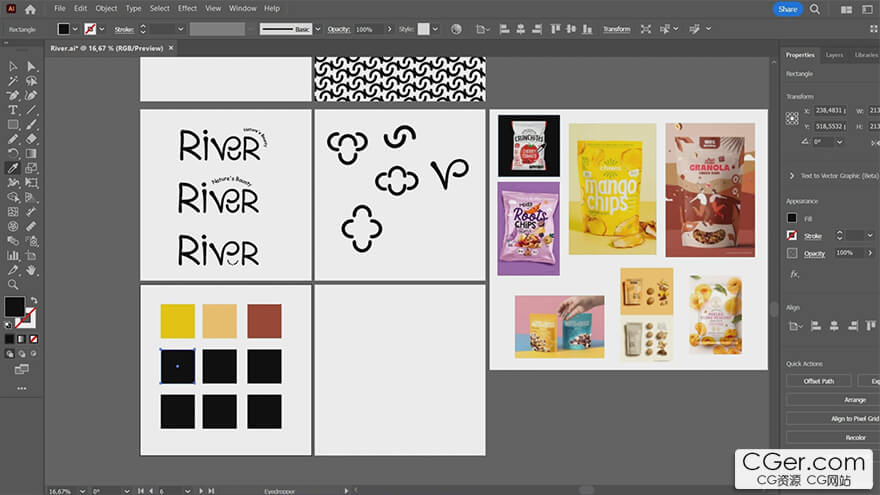
Task: Select the Direct Selection tool
Action: (x=31, y=66)
